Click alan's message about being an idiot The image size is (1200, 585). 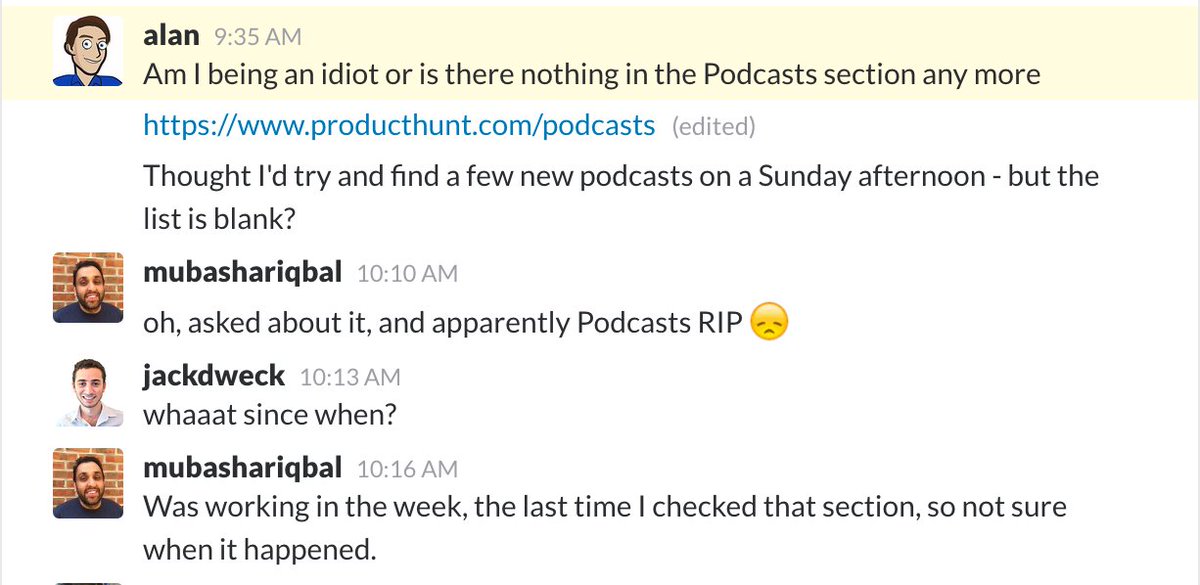pyautogui.click(x=592, y=74)
